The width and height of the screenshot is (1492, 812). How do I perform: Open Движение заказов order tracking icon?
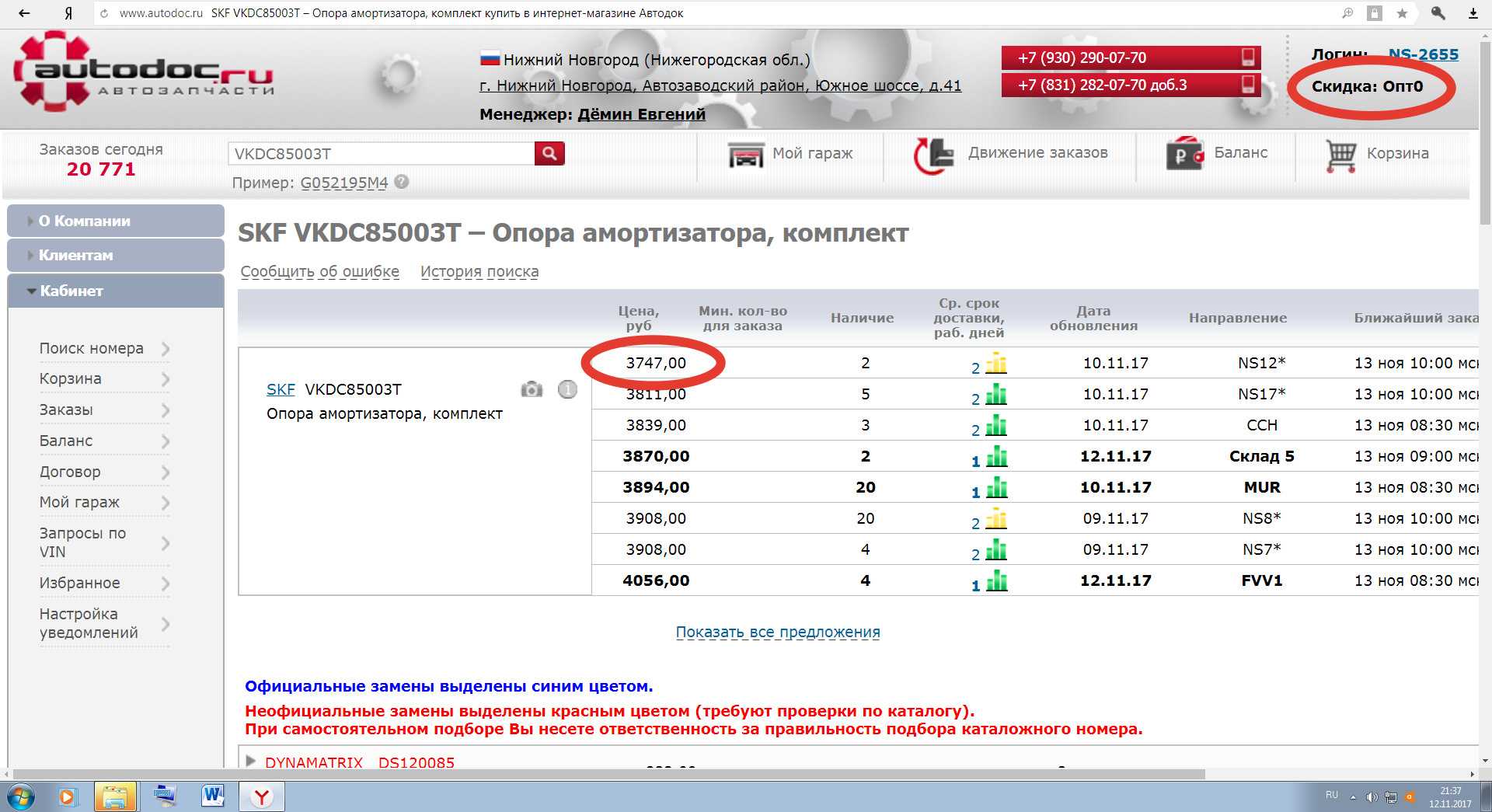coord(933,155)
